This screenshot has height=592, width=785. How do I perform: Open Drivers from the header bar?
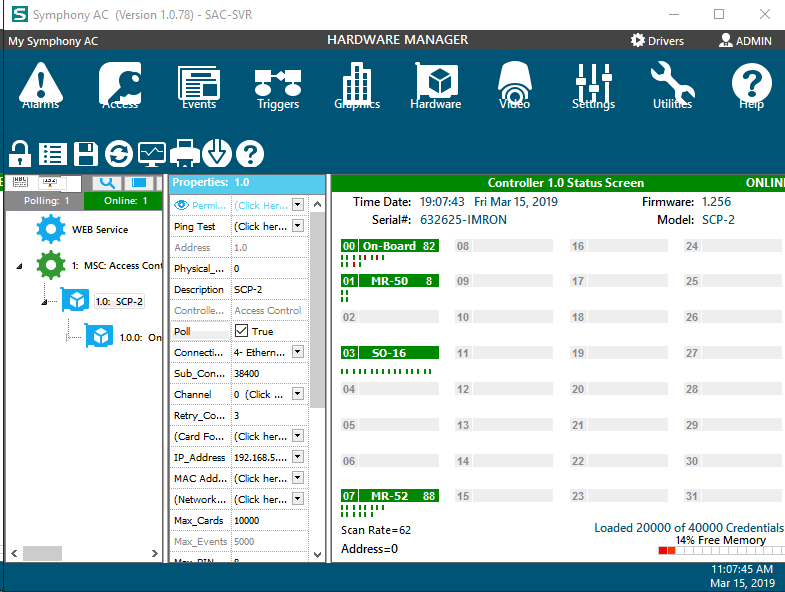point(657,41)
